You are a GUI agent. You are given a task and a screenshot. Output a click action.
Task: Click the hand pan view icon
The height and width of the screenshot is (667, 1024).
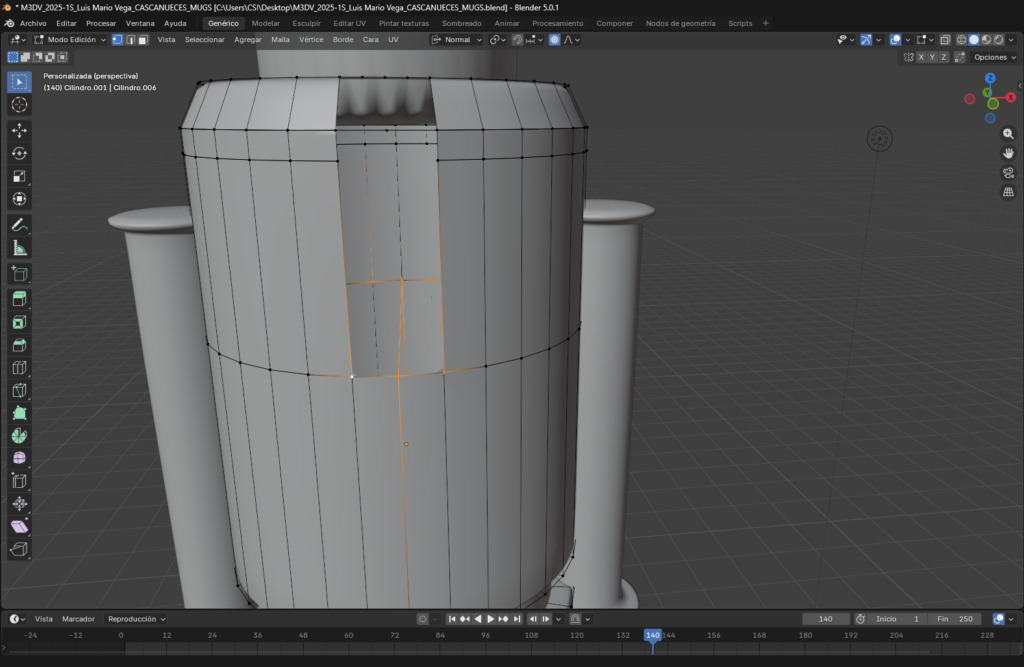point(1008,153)
